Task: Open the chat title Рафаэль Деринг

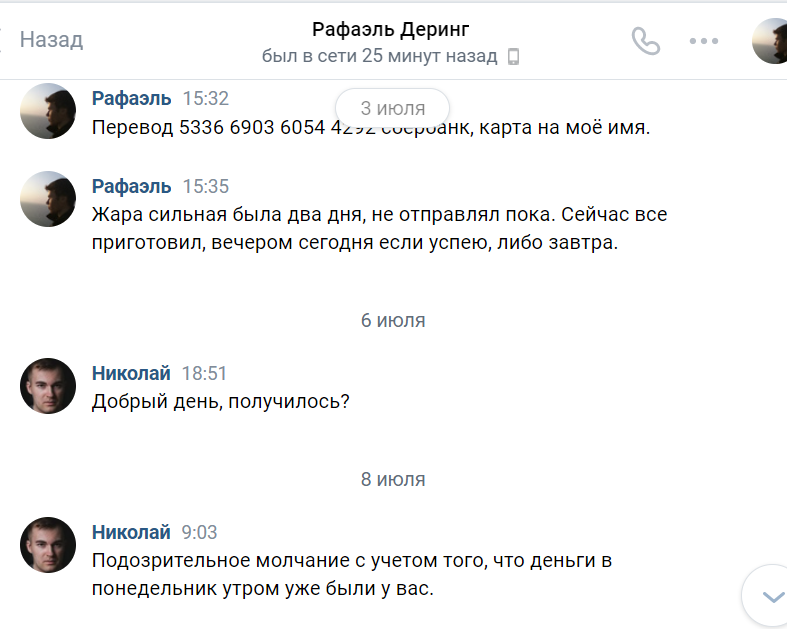Action: [x=390, y=29]
